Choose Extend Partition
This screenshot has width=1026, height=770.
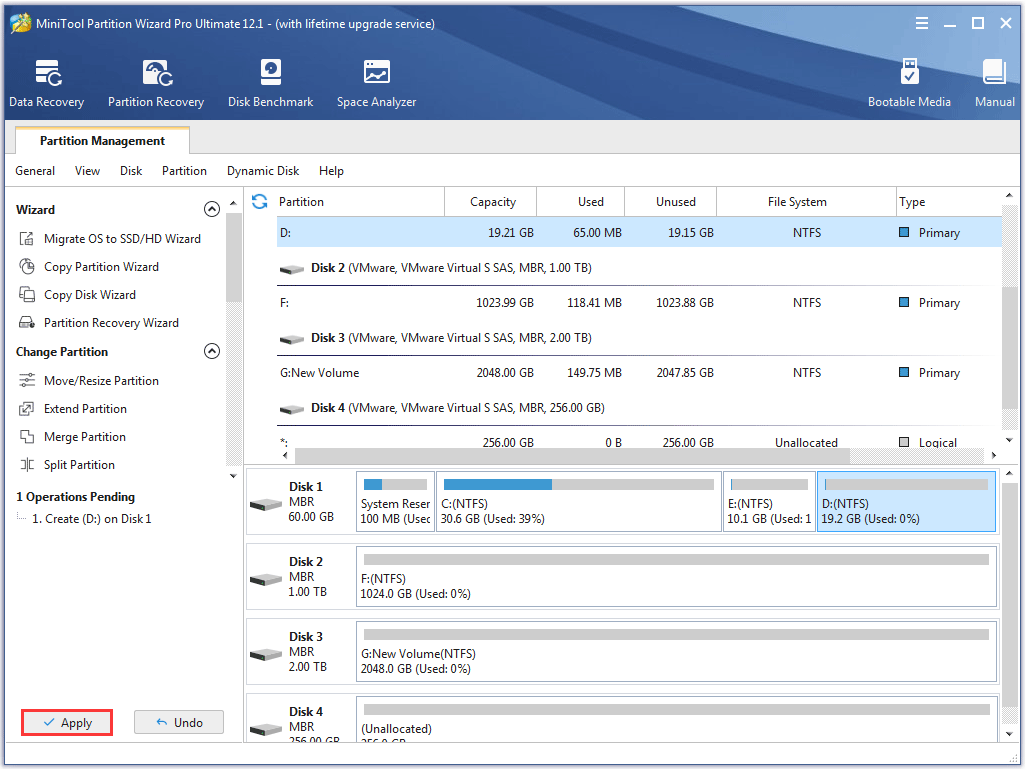click(73, 409)
